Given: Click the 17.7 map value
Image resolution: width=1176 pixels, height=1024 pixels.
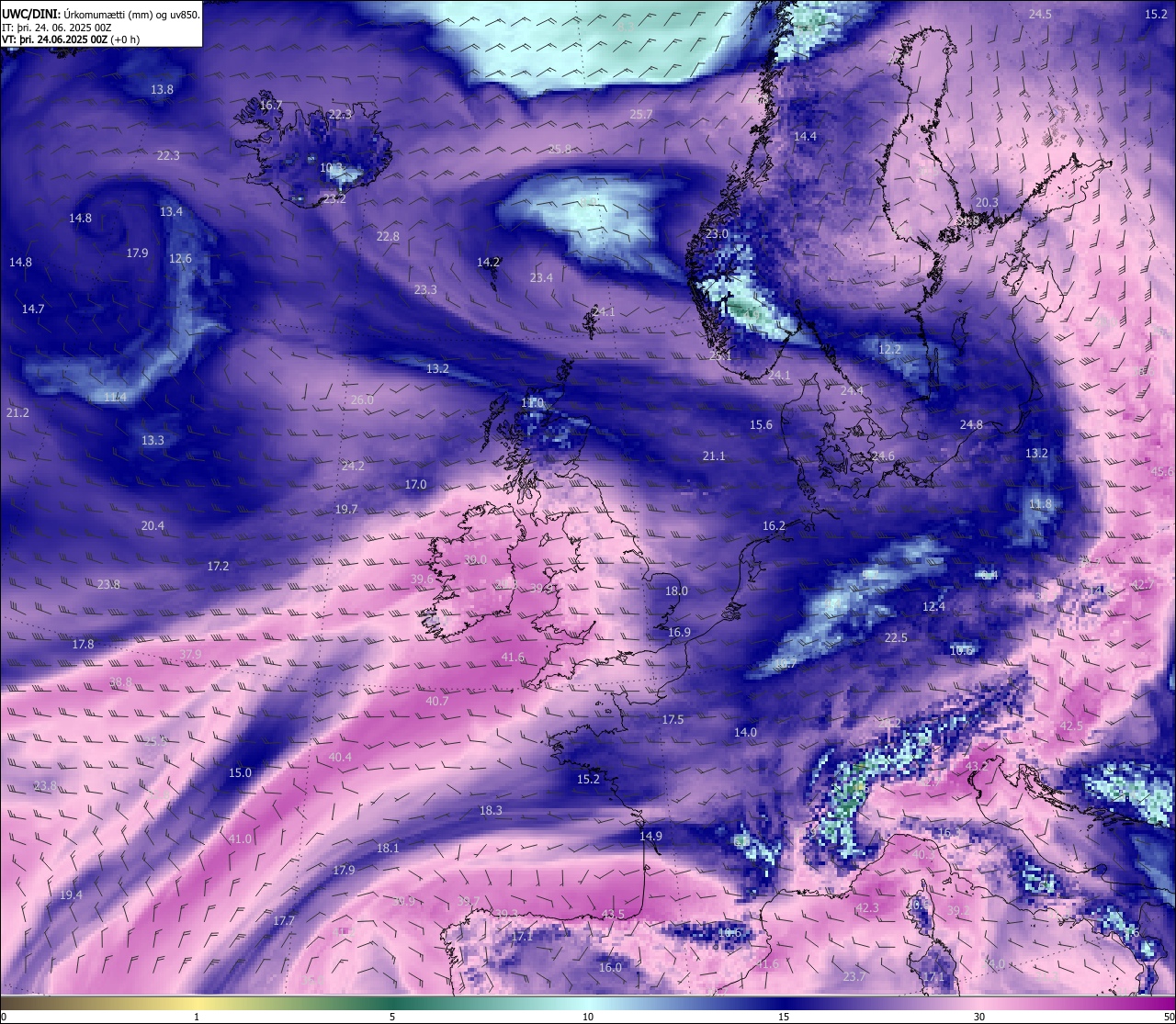Looking at the screenshot, I should tap(284, 920).
